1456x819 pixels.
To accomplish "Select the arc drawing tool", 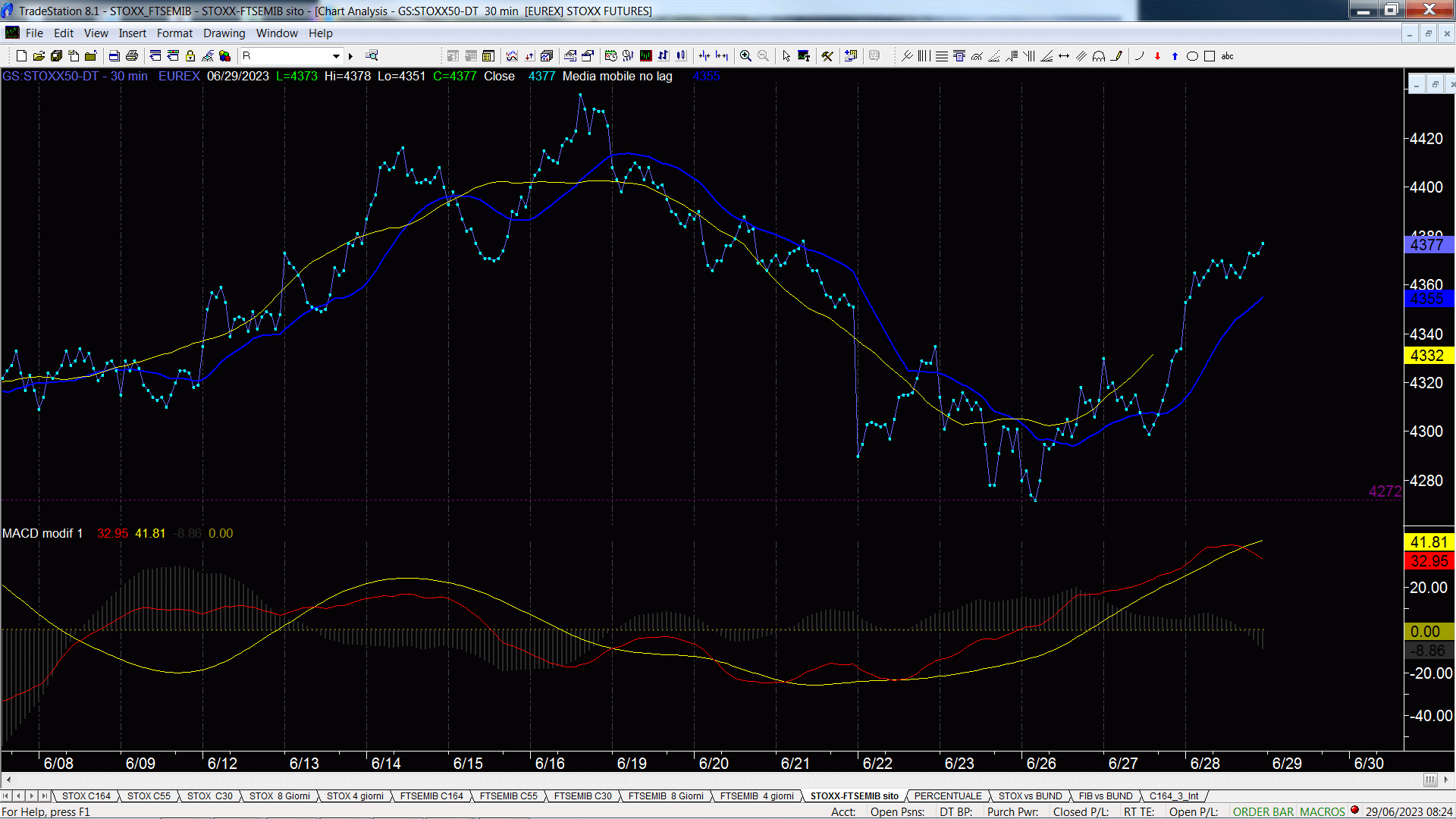I will 1140,56.
